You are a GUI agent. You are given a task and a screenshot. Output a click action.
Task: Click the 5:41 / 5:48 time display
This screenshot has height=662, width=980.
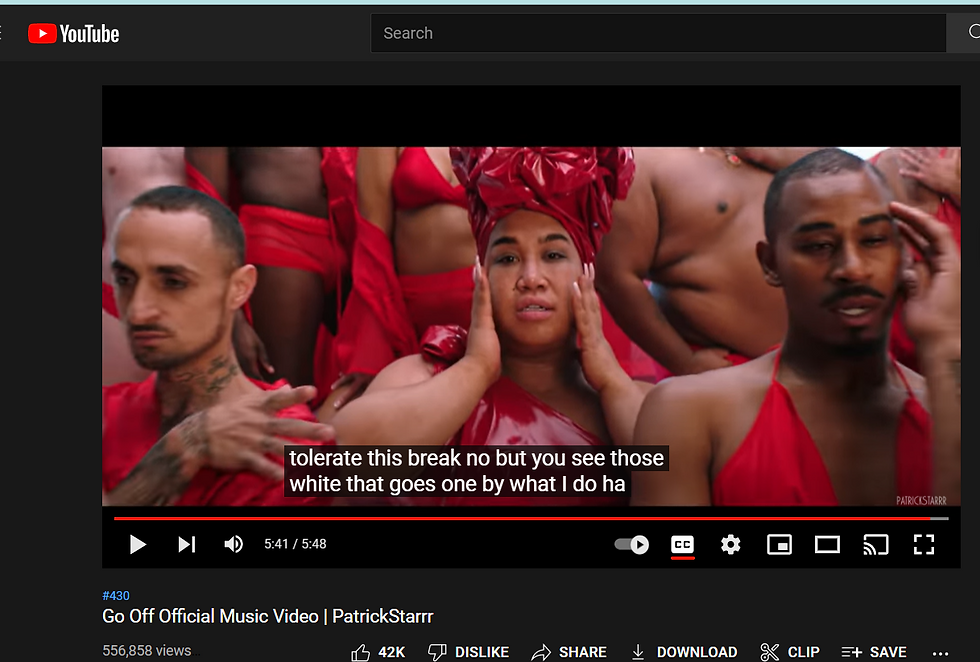(295, 544)
